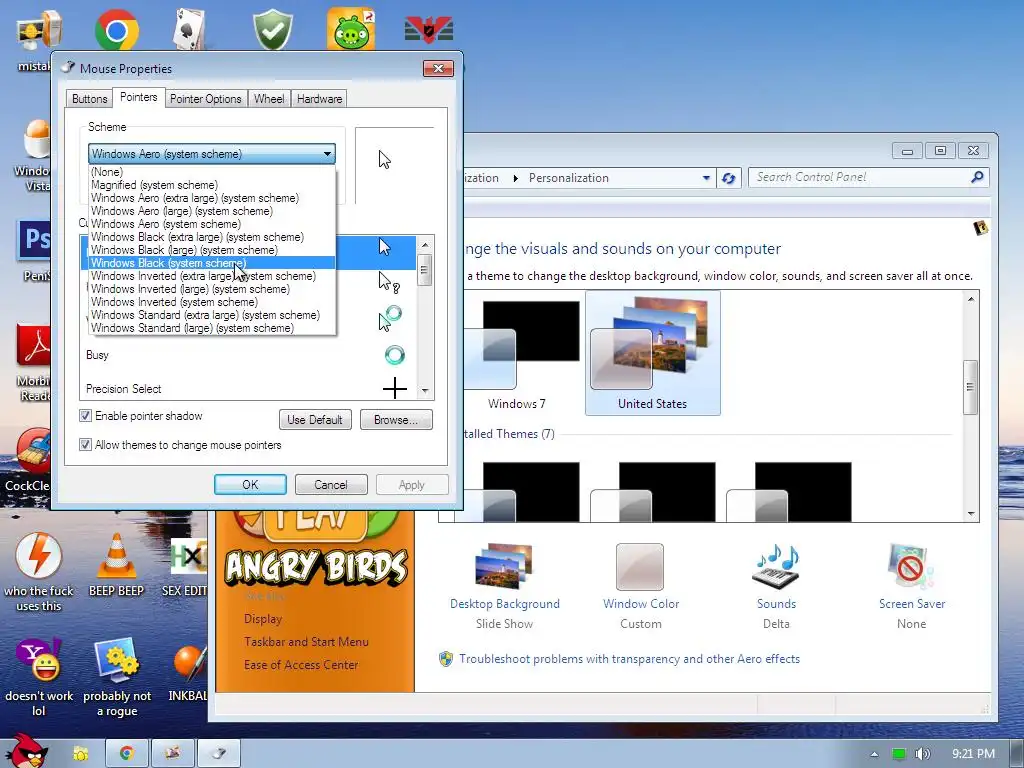Switch to the Wheel tab
The width and height of the screenshot is (1024, 768).
pos(269,99)
